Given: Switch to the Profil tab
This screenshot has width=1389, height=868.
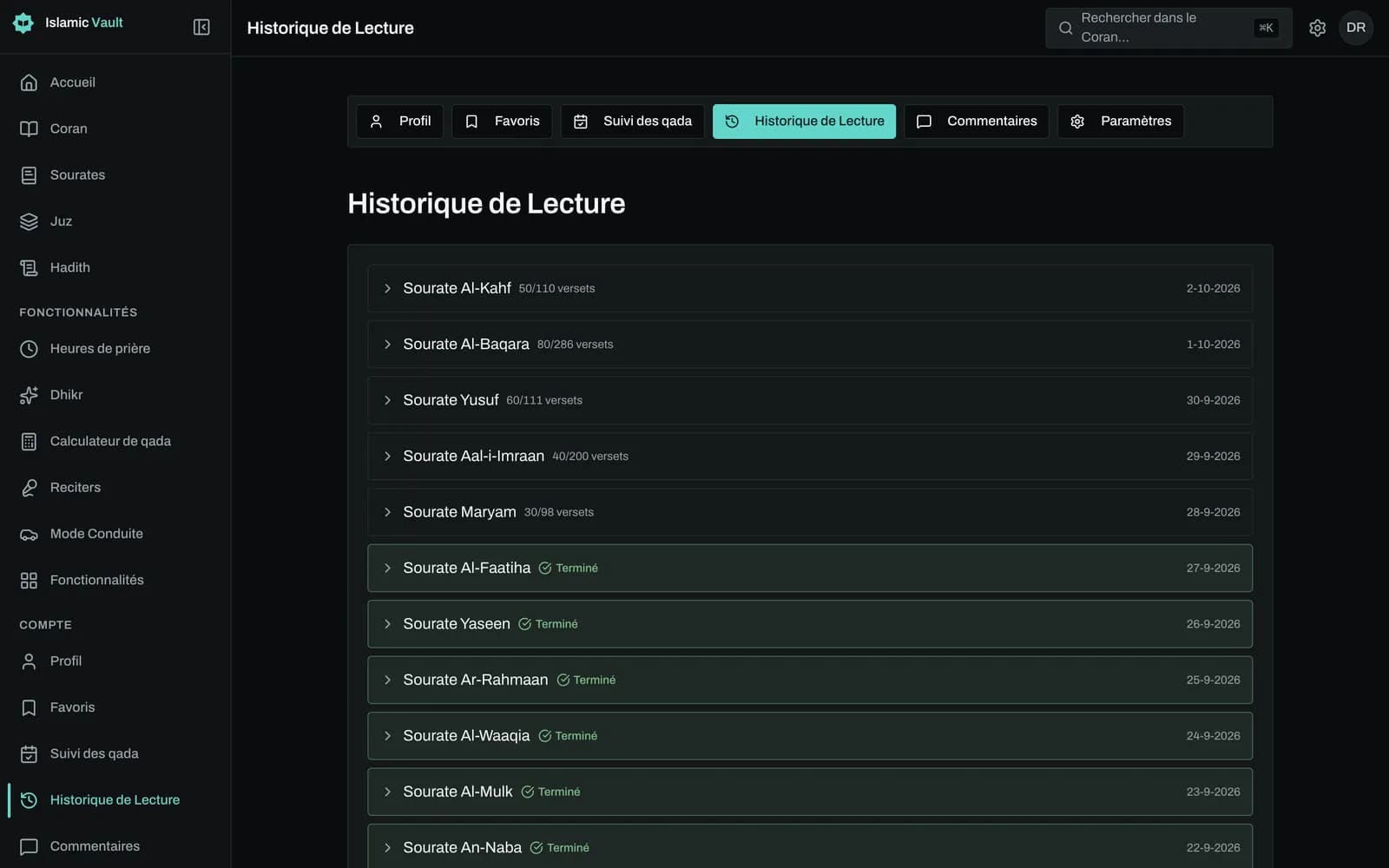Looking at the screenshot, I should (400, 122).
